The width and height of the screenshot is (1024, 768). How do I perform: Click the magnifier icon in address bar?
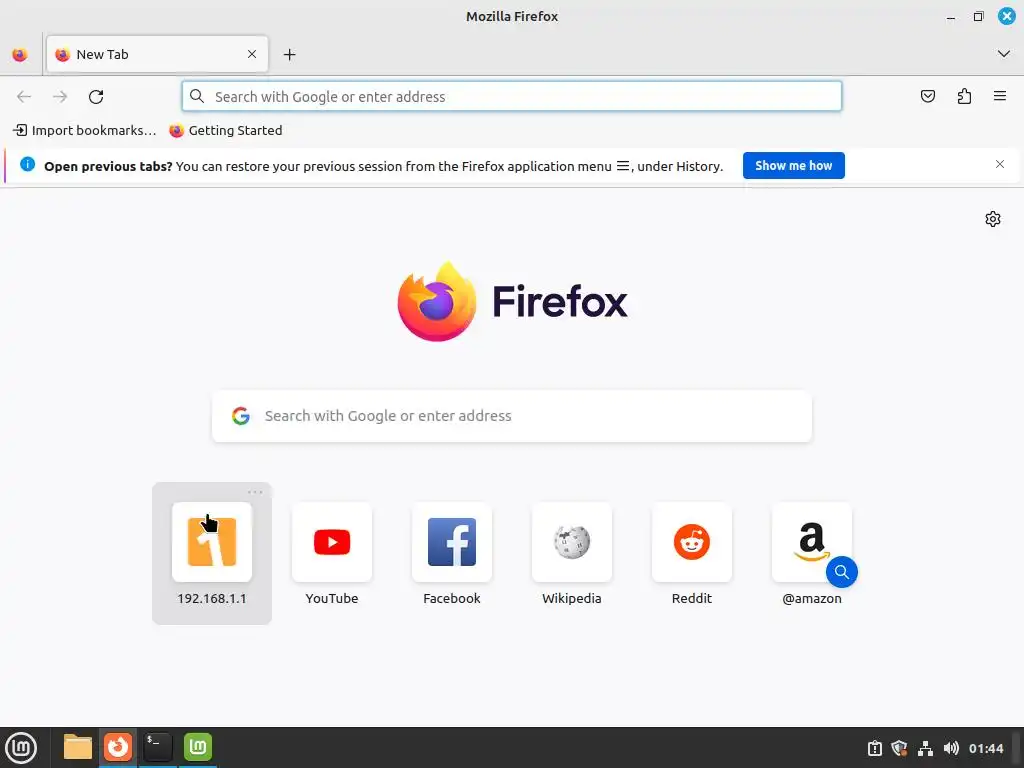coord(197,97)
